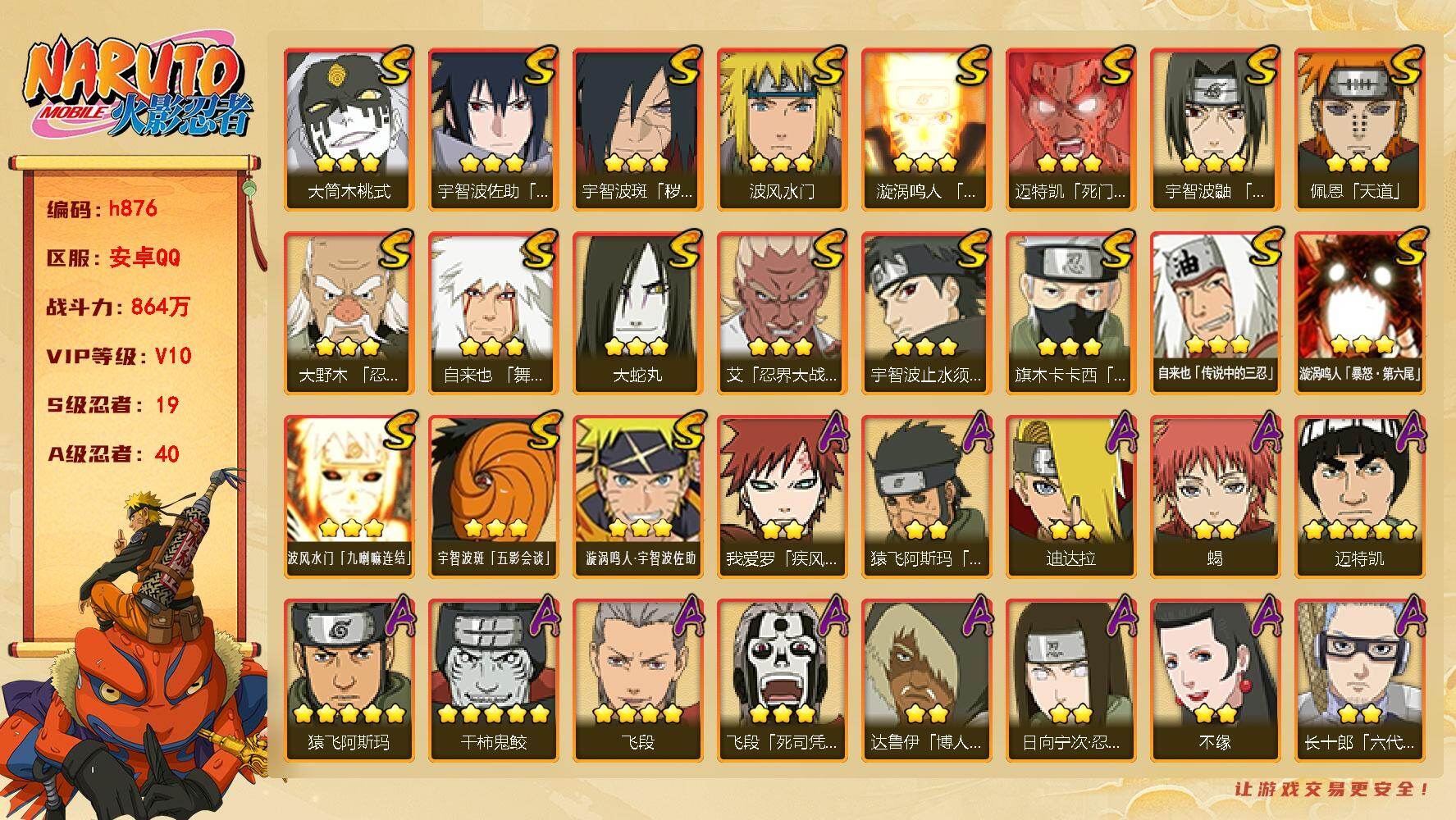
Task: Open the 迈特凯 five-star card
Action: click(1359, 496)
